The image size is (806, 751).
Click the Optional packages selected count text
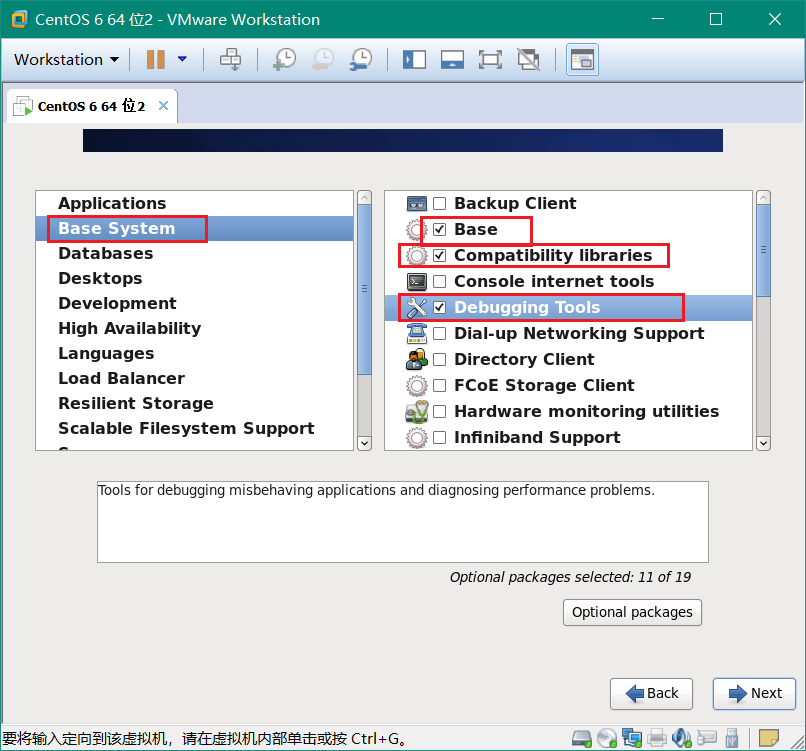point(571,577)
